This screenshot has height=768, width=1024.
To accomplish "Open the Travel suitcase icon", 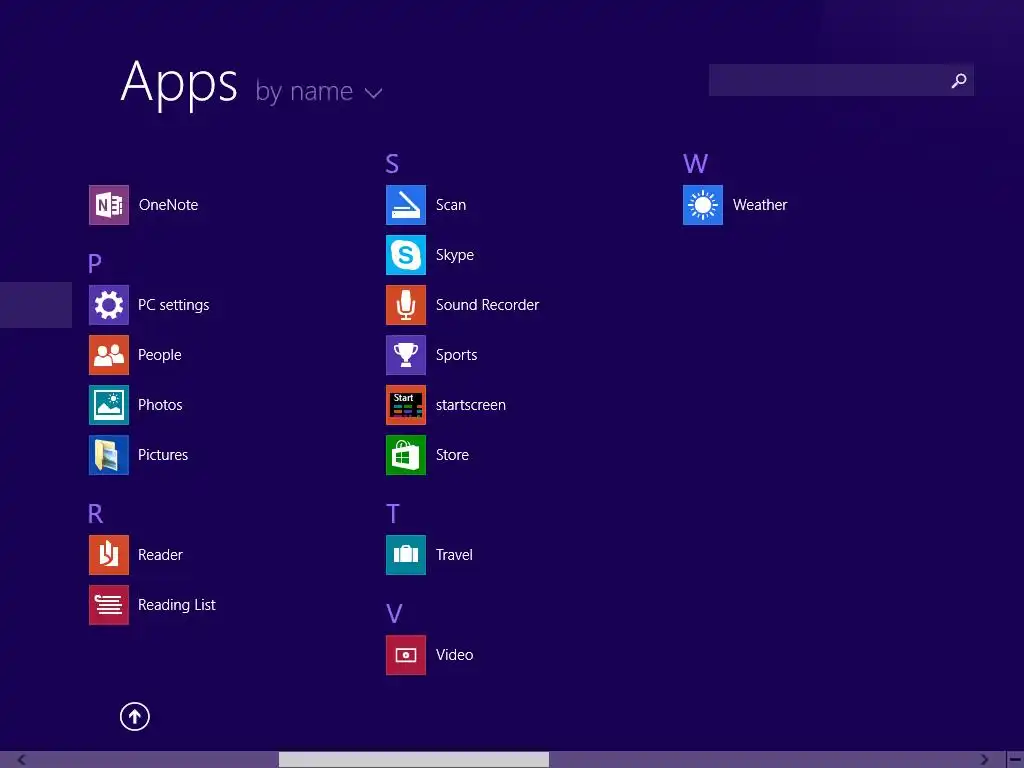I will 406,554.
